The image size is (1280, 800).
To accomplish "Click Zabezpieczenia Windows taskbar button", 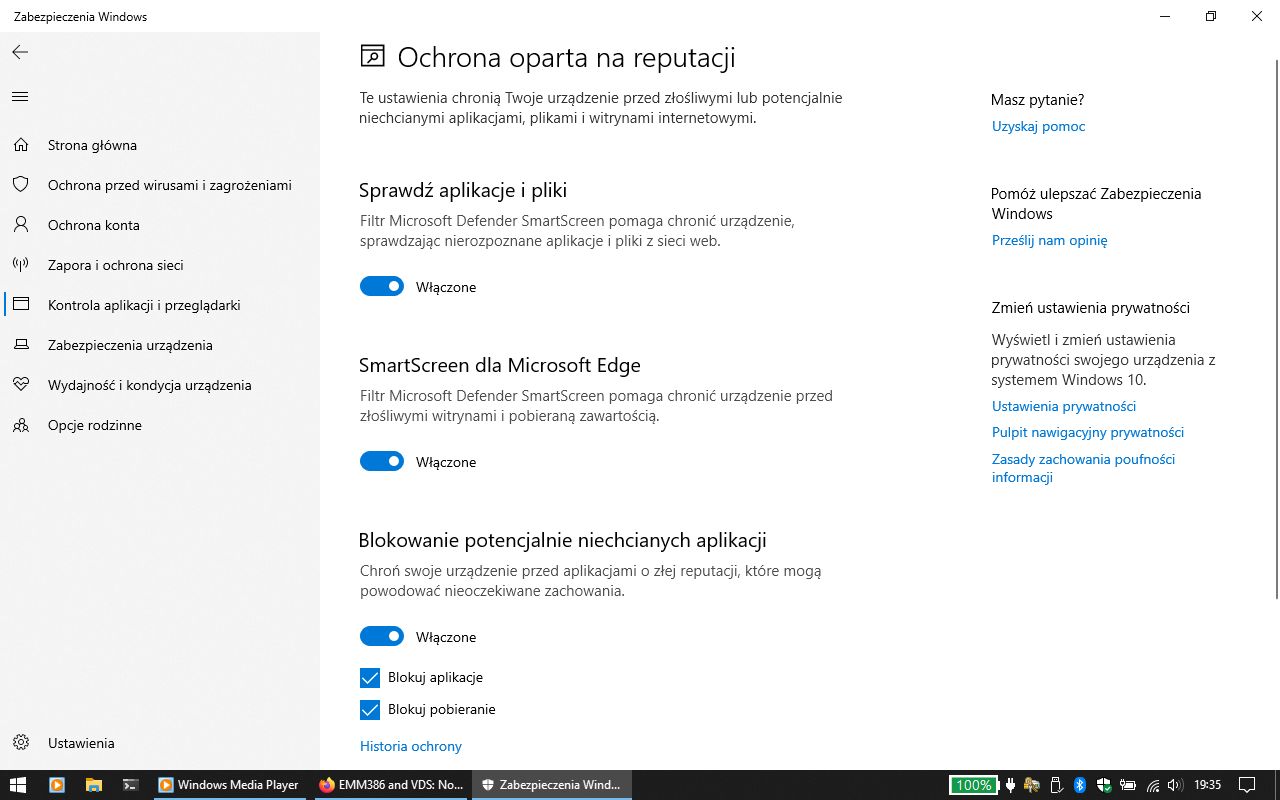I will [552, 785].
